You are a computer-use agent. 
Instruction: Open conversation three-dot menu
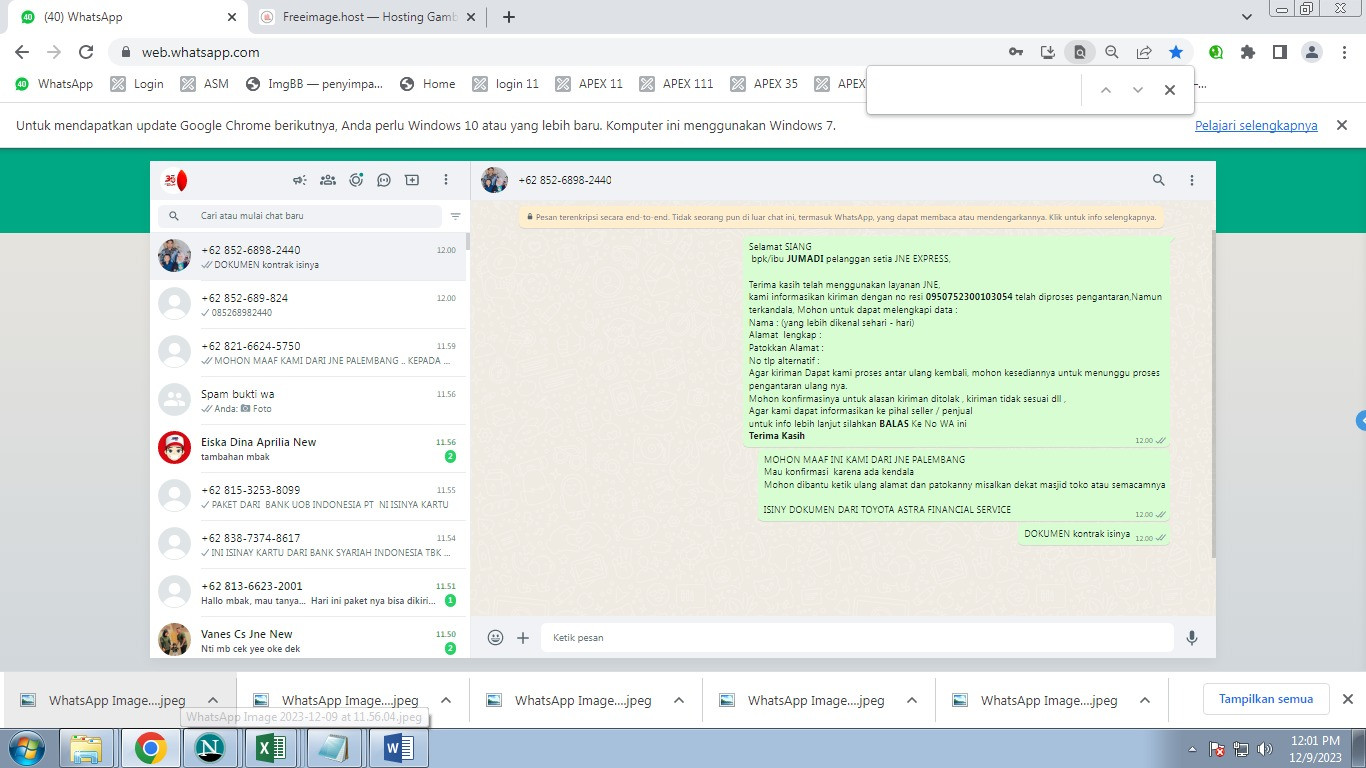click(1192, 180)
